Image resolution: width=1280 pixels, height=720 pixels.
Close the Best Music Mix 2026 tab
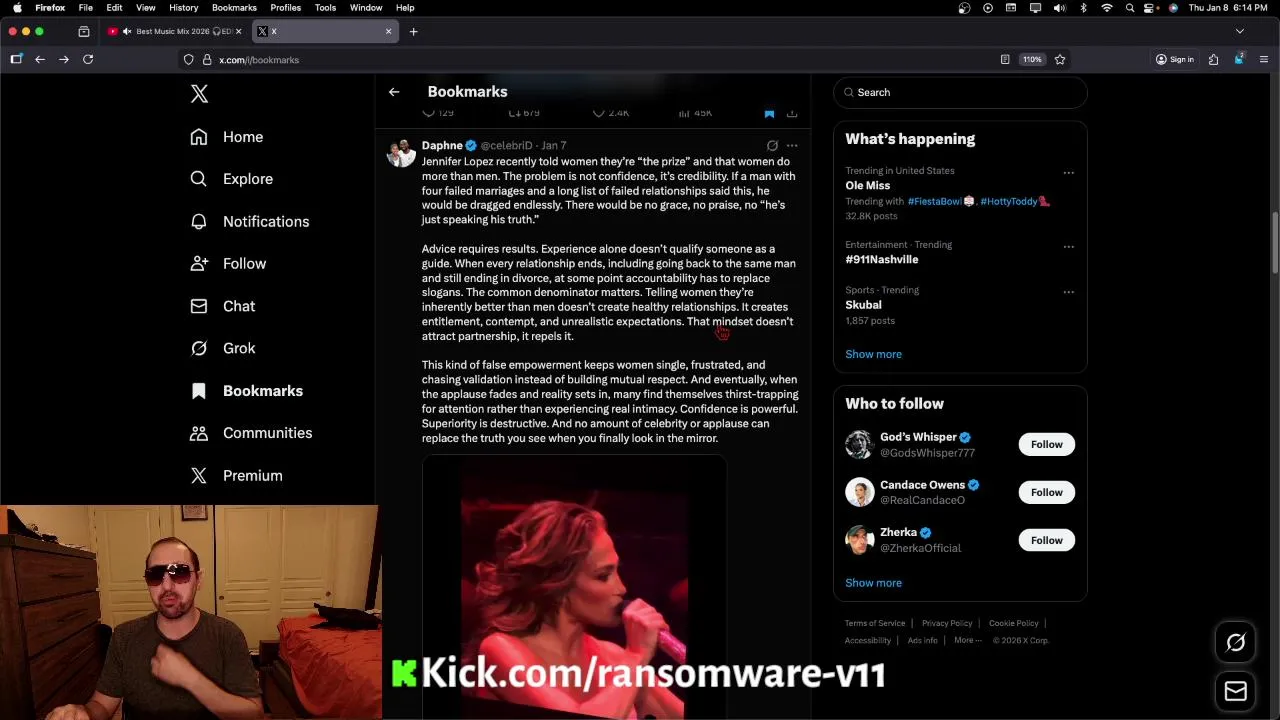(x=238, y=31)
